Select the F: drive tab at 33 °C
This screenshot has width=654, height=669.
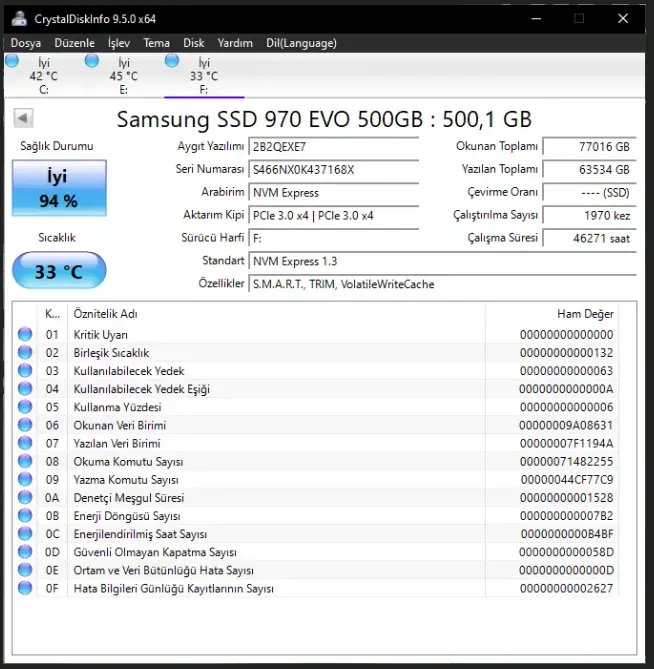[x=204, y=76]
